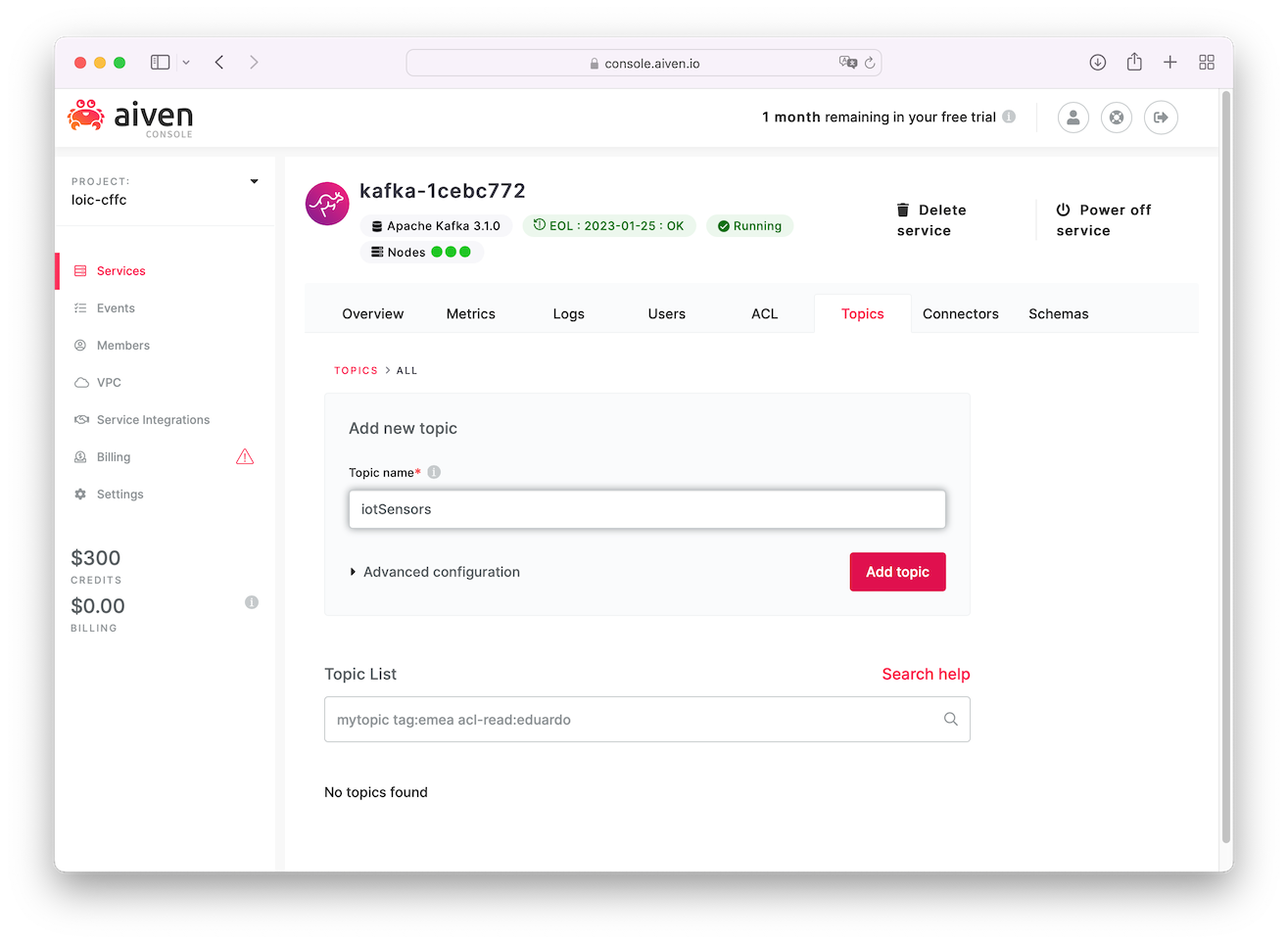Click the Topic List search field

click(647, 719)
